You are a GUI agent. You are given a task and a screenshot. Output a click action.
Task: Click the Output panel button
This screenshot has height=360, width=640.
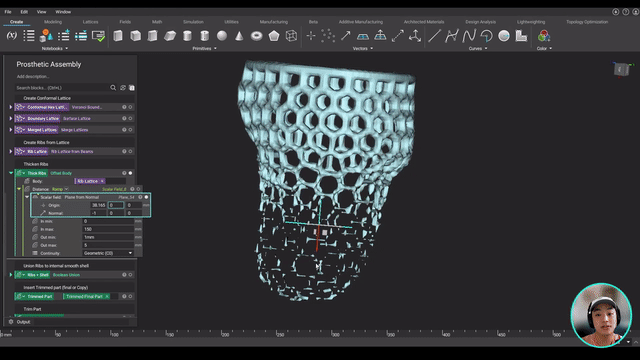[x=23, y=322]
